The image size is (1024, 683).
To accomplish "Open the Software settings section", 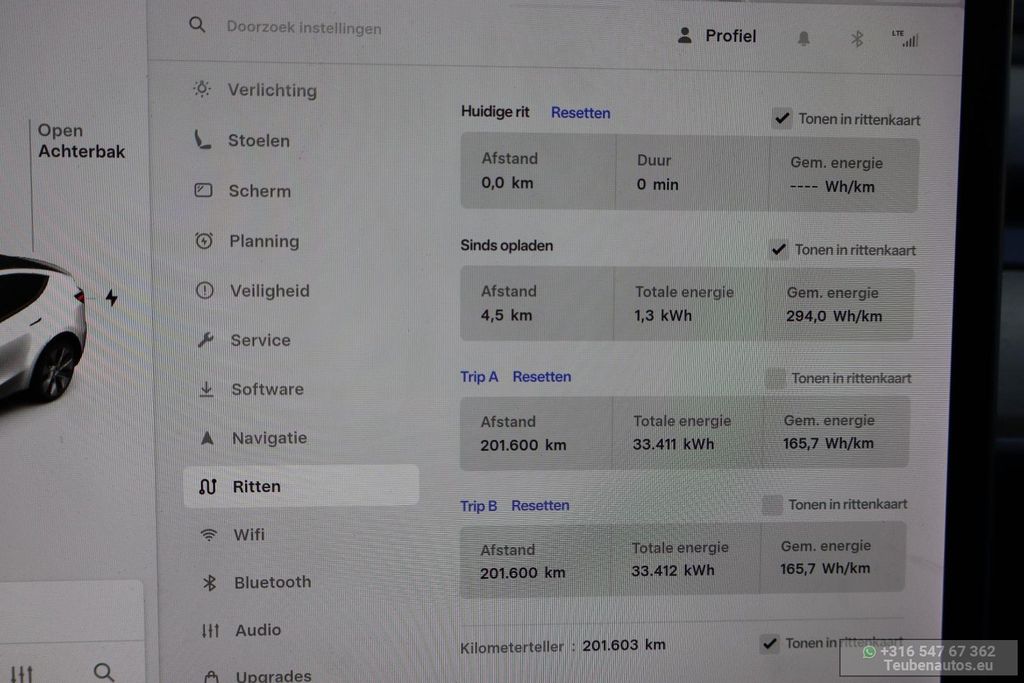I will point(267,389).
